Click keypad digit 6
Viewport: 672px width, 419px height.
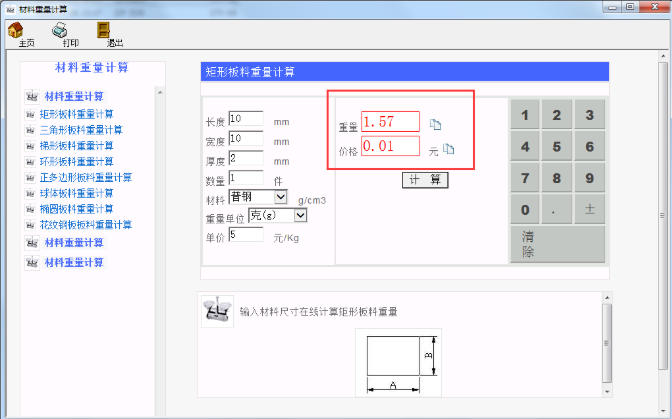[x=590, y=147]
